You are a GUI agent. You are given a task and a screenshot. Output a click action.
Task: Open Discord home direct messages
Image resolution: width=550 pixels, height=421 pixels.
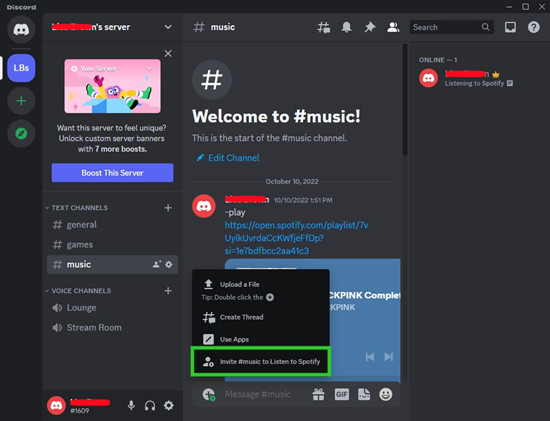click(x=21, y=29)
